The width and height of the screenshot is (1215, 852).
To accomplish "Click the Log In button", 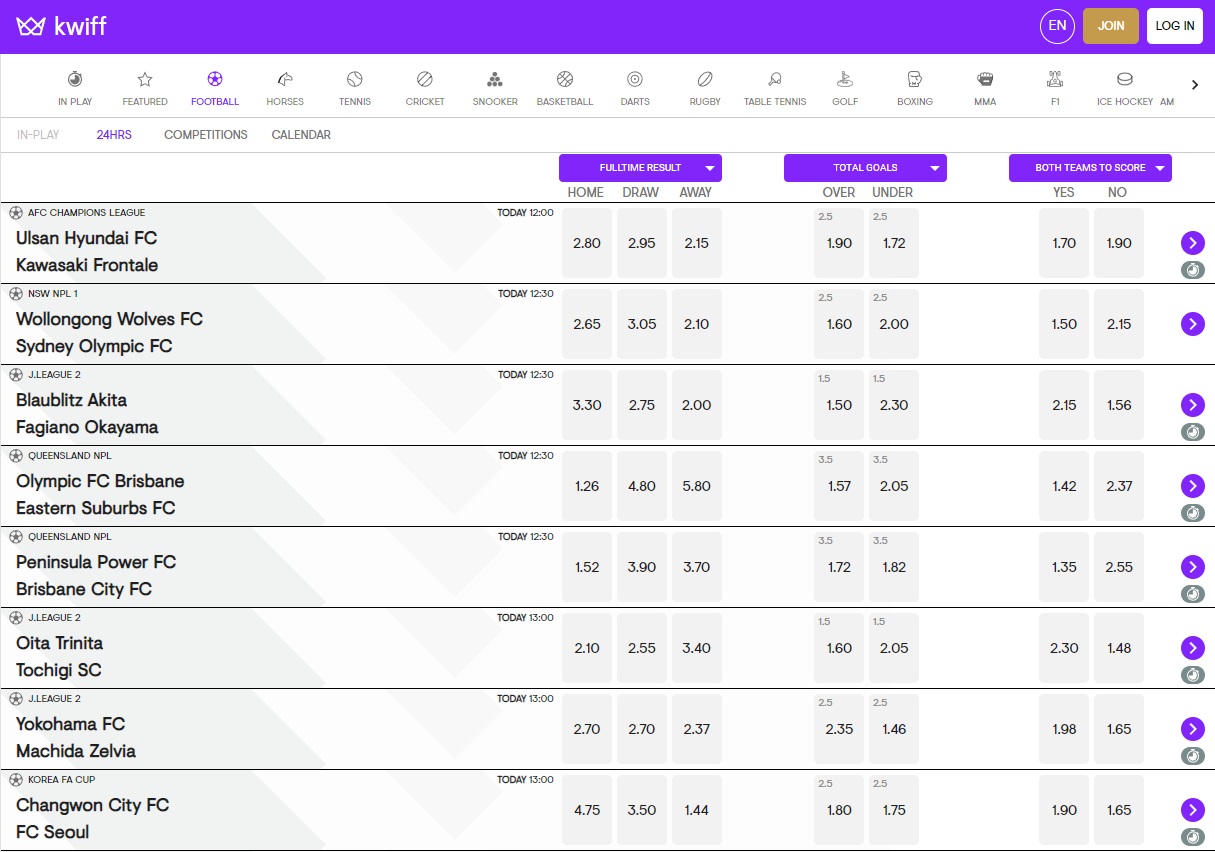I will point(1175,26).
